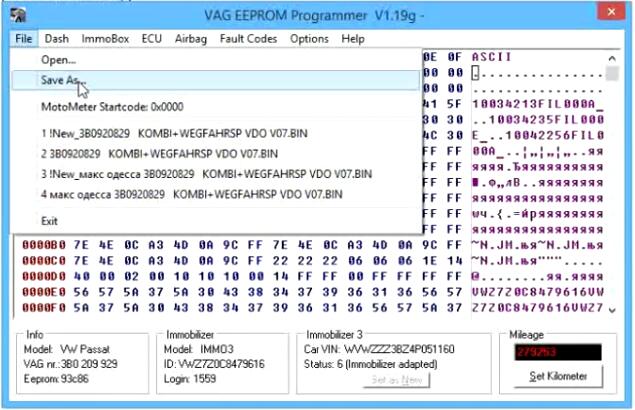Image resolution: width=635 pixels, height=410 pixels.
Task: Open the ImmoBox menu
Action: click(x=105, y=39)
